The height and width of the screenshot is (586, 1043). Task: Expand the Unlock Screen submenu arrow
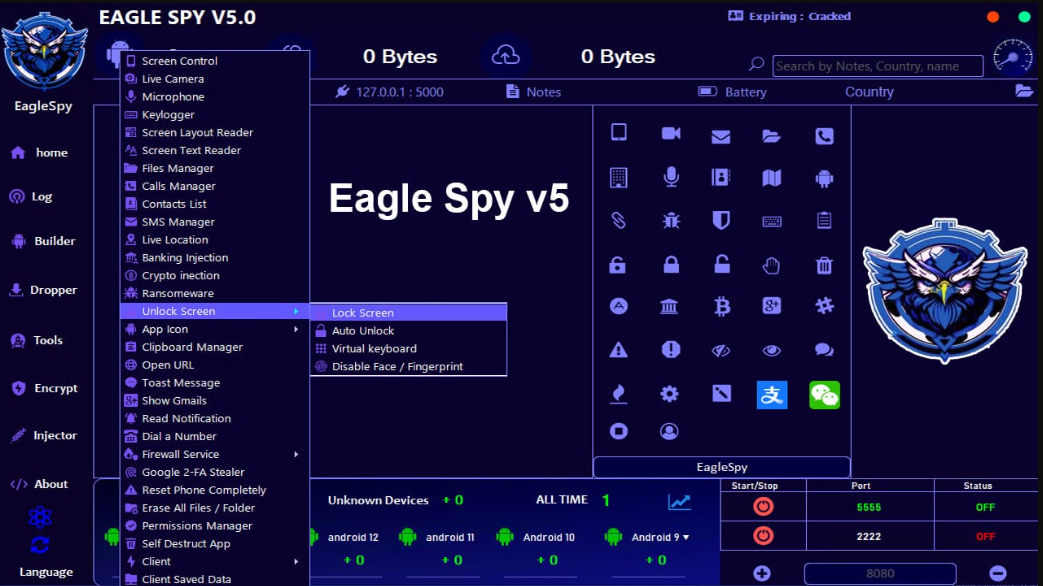click(x=296, y=311)
